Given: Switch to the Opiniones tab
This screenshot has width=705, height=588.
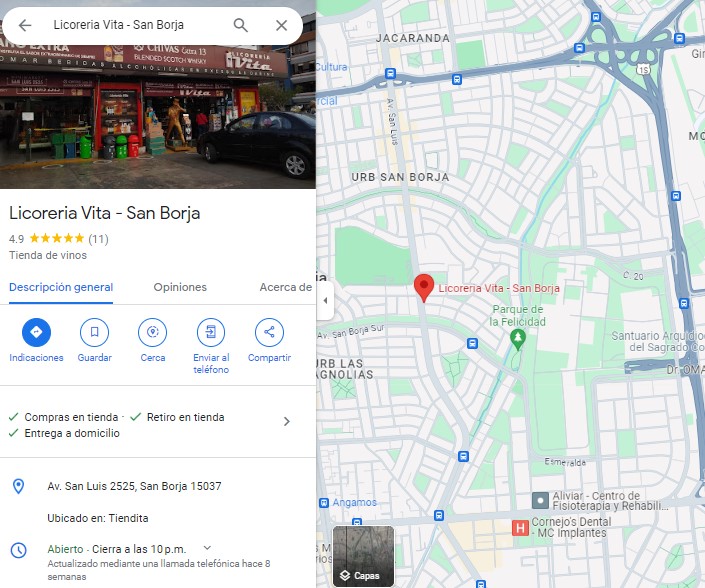Looking at the screenshot, I should click(180, 287).
